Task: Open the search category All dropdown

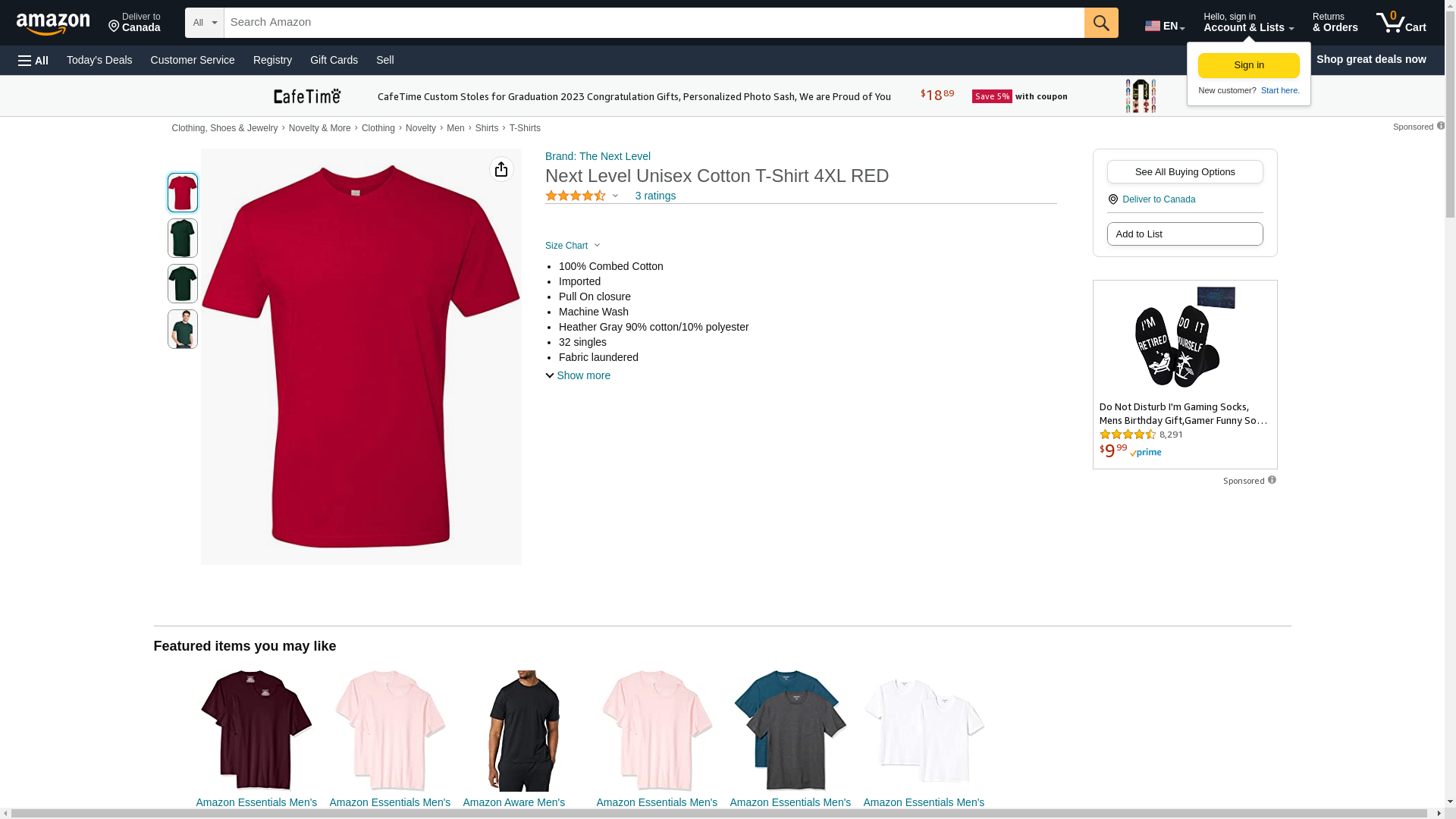Action: click(204, 23)
